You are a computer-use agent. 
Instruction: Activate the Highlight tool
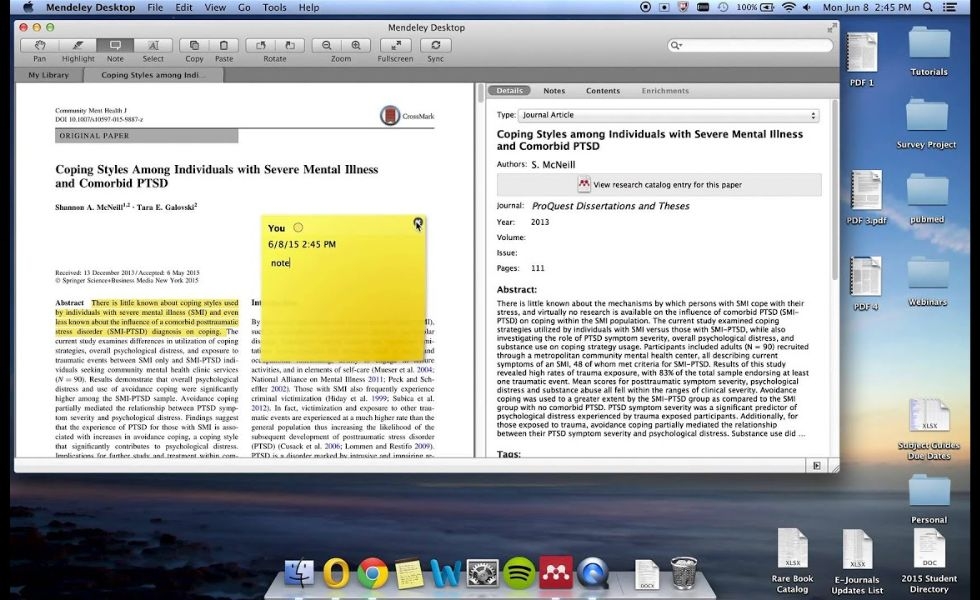(x=78, y=46)
